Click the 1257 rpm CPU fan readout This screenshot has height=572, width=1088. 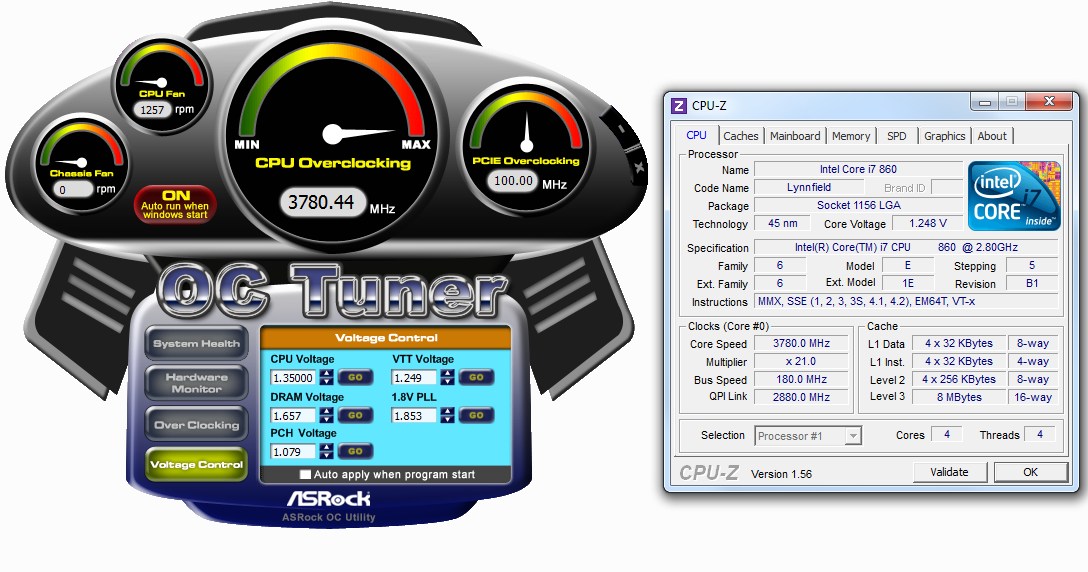pyautogui.click(x=153, y=110)
